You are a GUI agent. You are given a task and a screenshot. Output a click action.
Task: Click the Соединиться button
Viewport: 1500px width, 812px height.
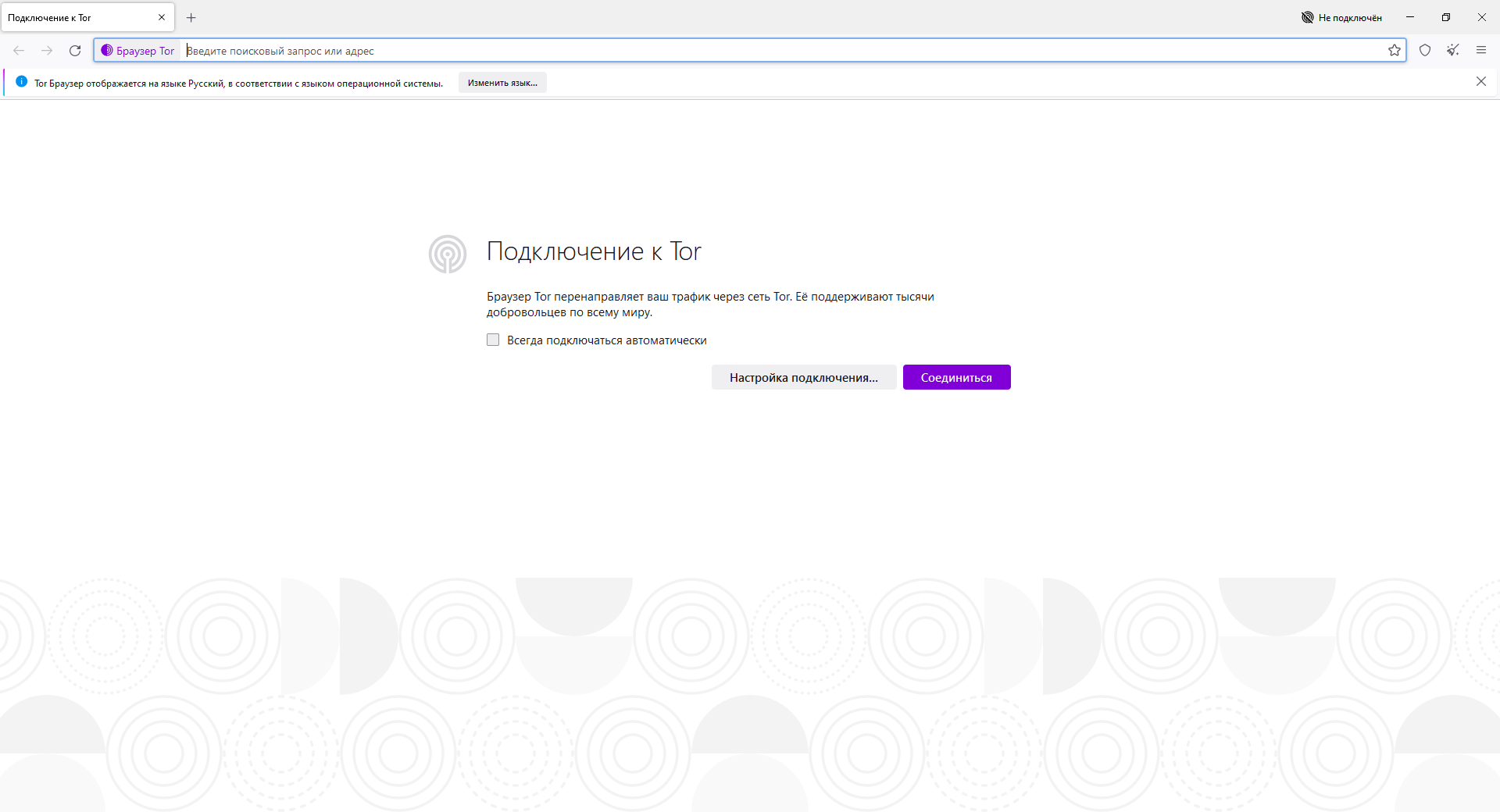click(956, 377)
